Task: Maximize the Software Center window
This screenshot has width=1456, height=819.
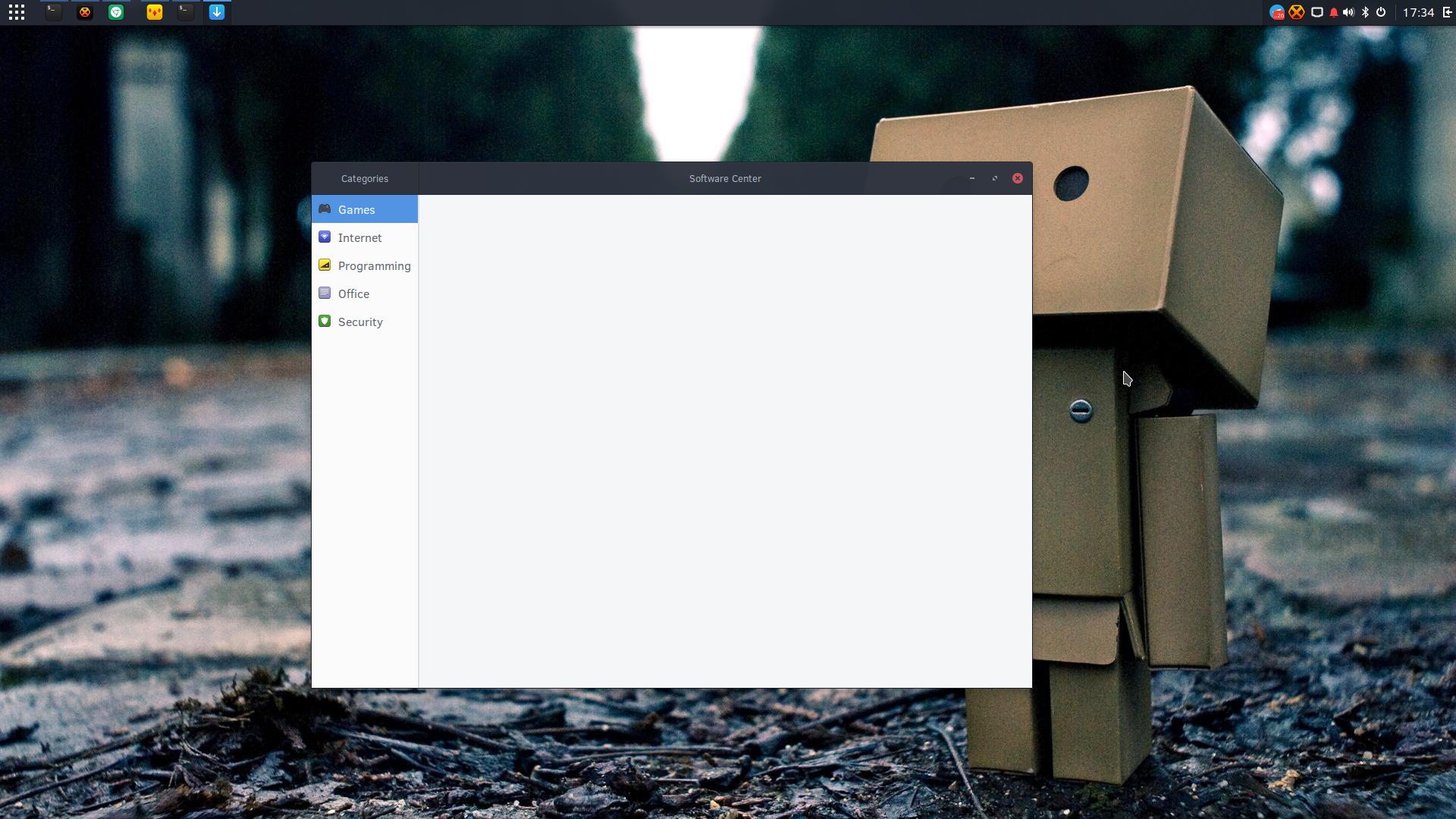Action: (x=995, y=179)
